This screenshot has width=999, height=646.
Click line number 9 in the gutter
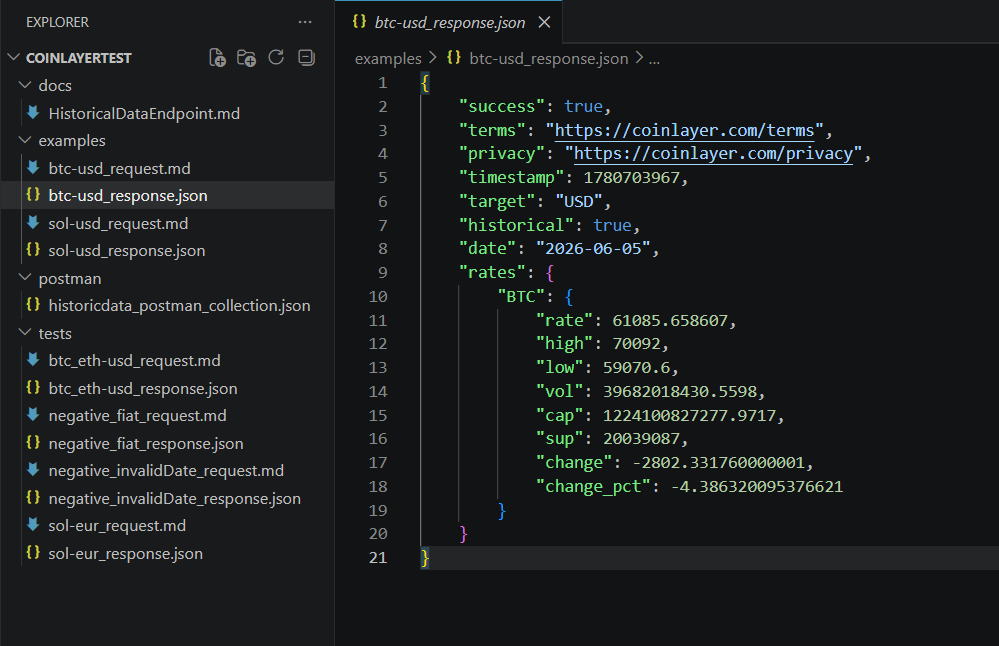pos(382,273)
